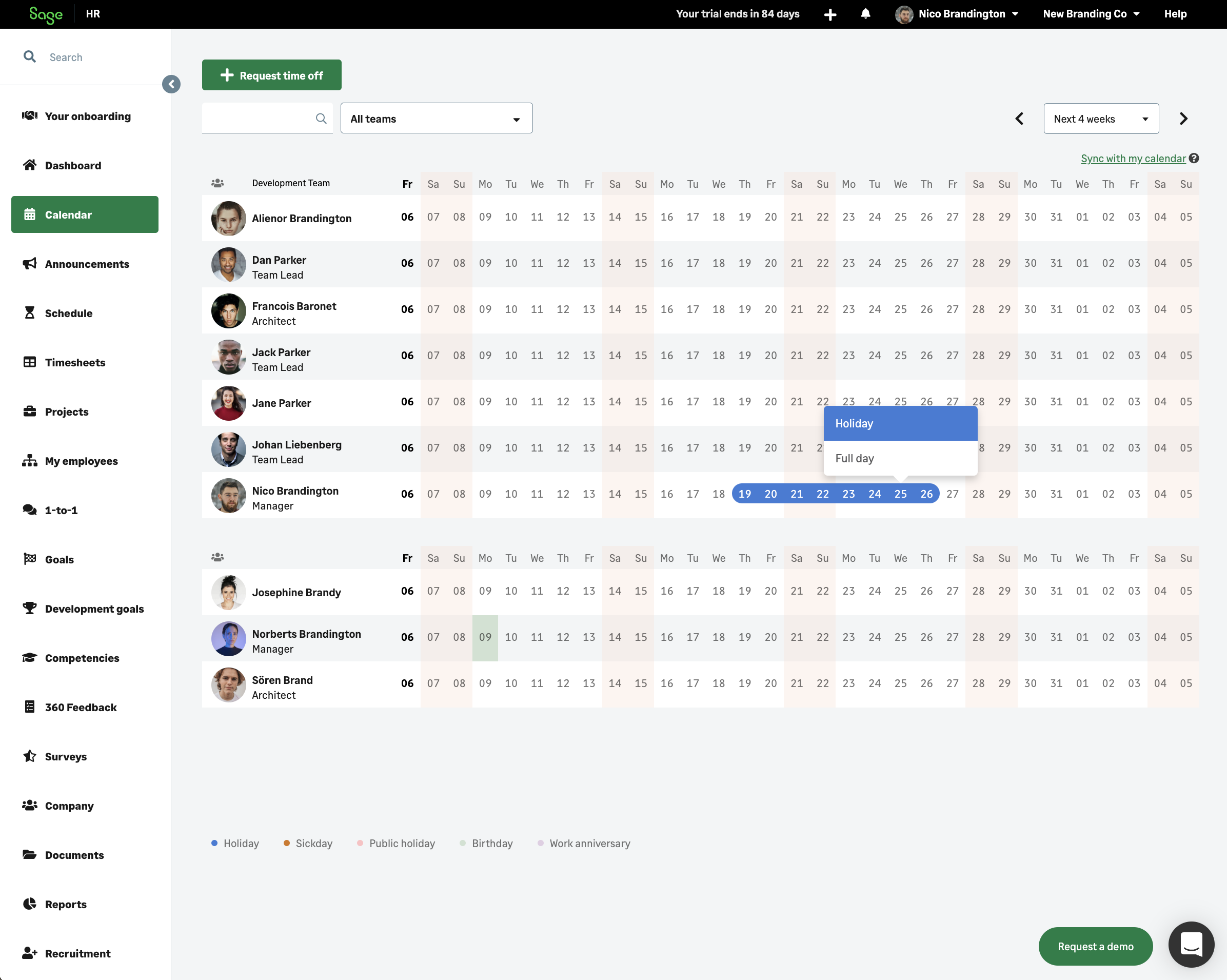Click the Reports pie chart icon

point(30,904)
